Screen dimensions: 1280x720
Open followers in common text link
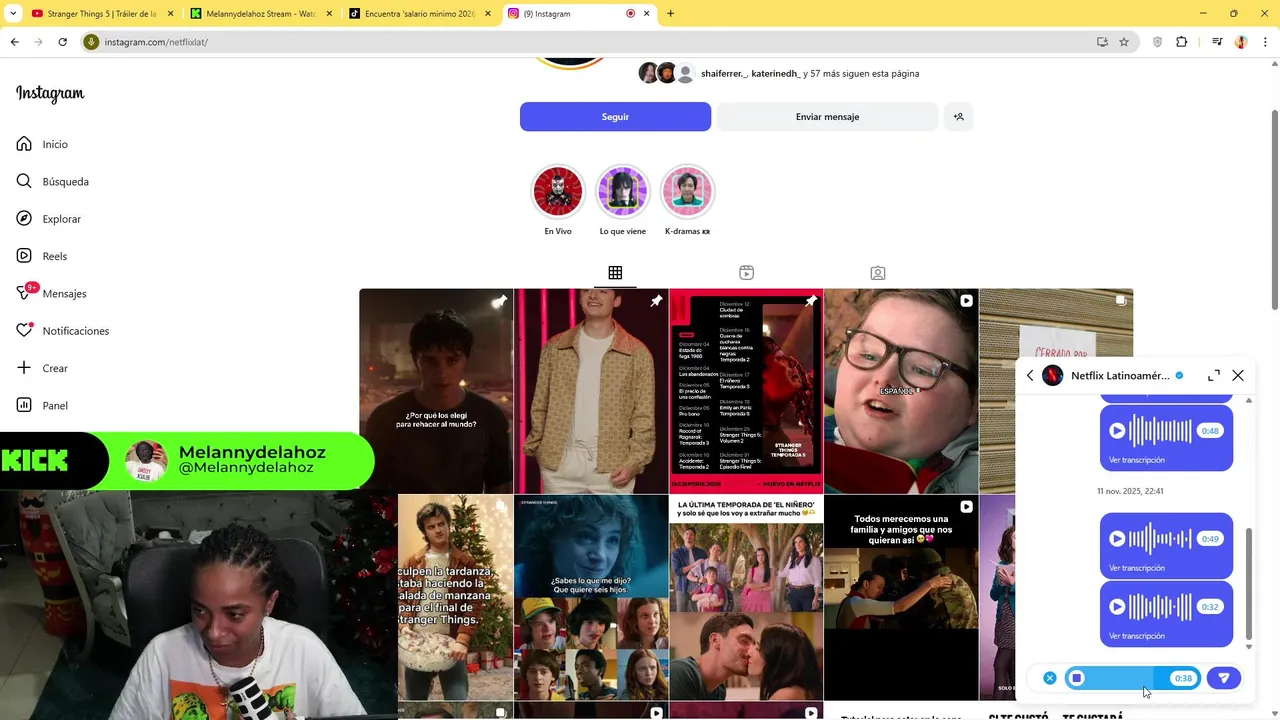tap(810, 73)
